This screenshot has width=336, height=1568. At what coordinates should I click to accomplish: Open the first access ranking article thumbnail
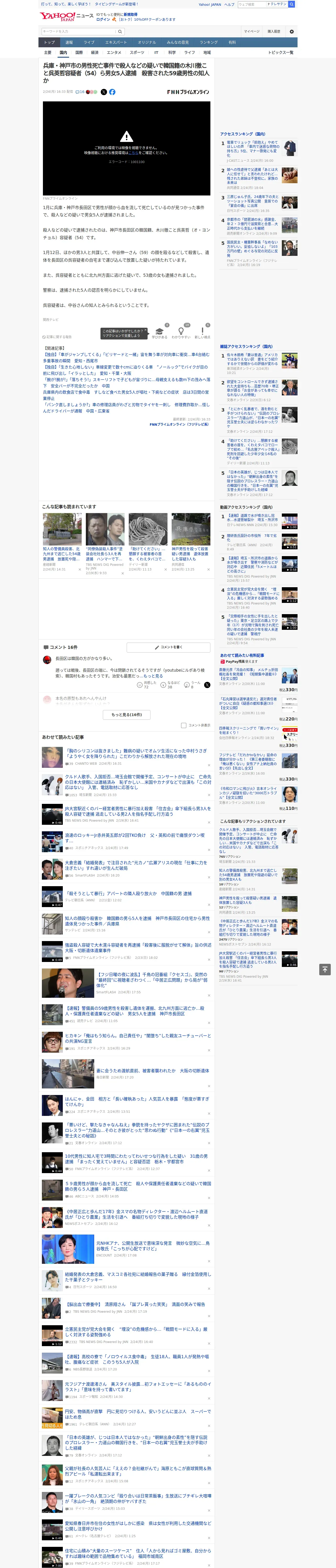click(x=290, y=148)
